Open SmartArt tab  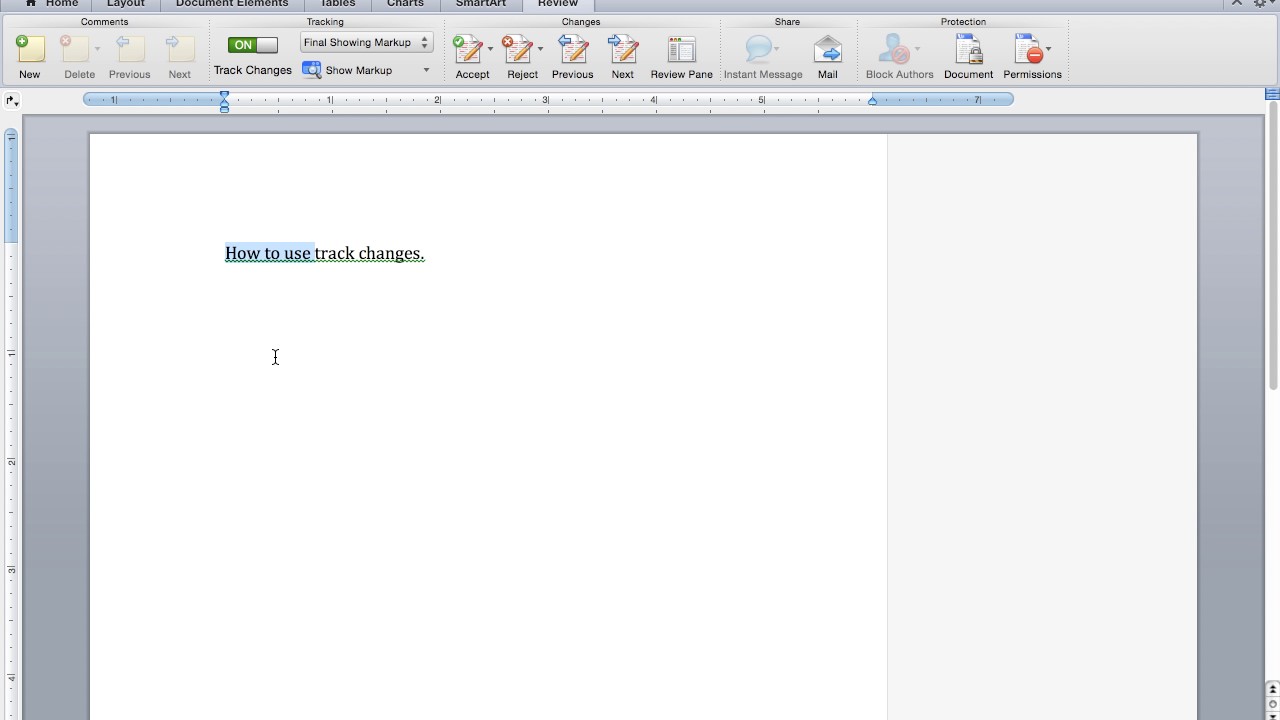pyautogui.click(x=481, y=4)
